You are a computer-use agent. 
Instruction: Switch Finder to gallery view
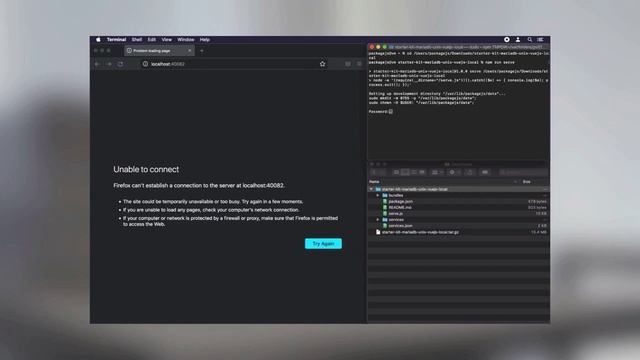tap(422, 172)
